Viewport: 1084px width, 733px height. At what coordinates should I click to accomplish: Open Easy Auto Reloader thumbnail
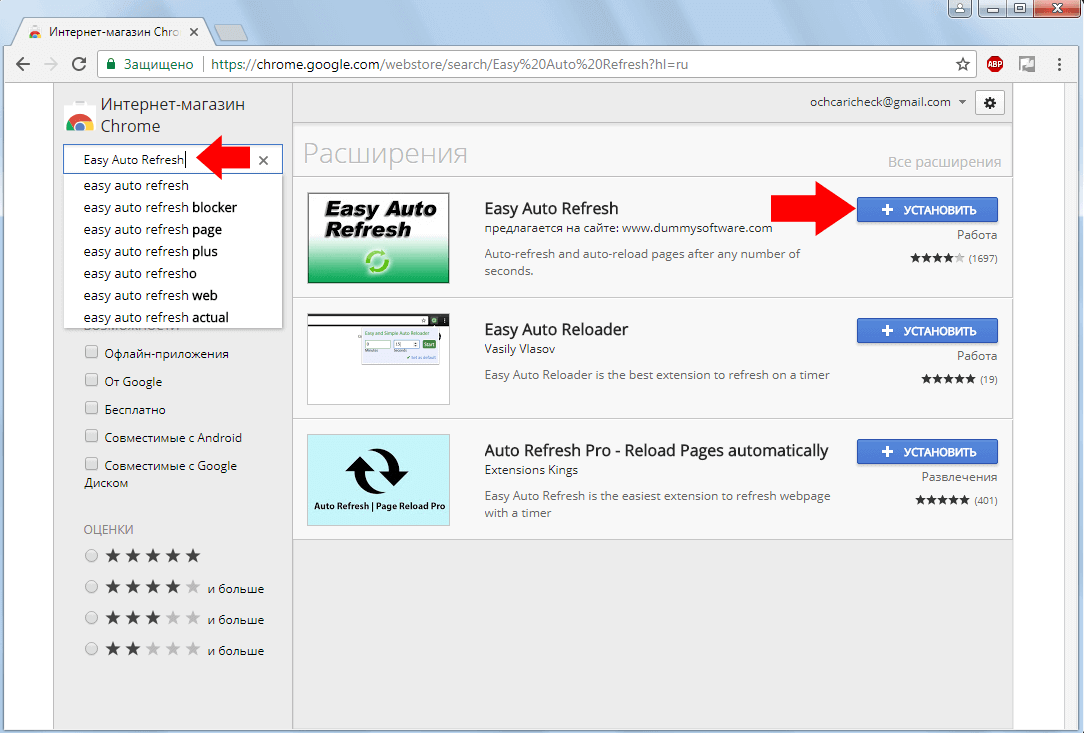pos(378,359)
